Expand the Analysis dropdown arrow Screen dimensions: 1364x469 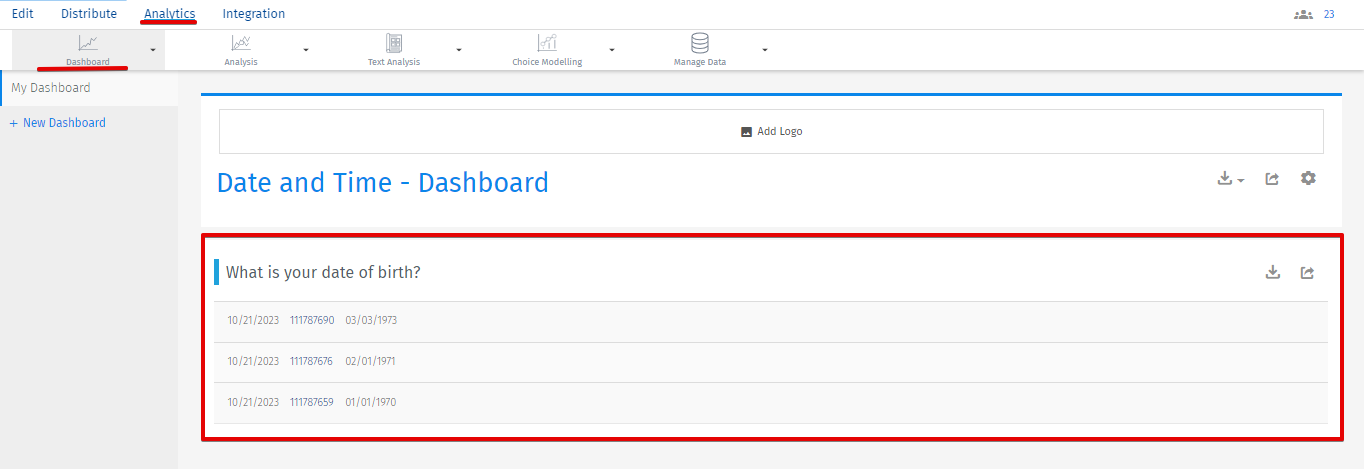[x=306, y=49]
